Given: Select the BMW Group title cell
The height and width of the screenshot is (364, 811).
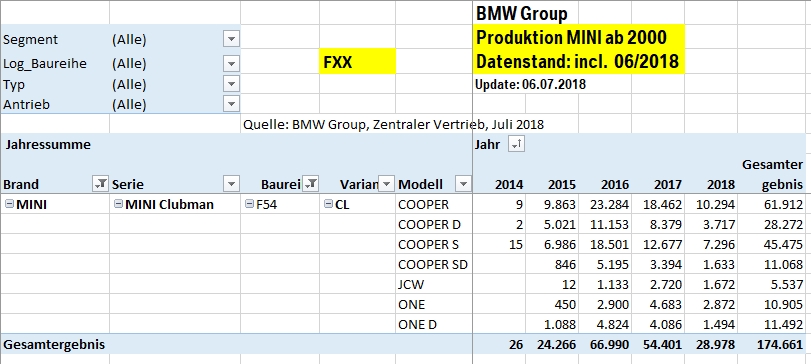Looking at the screenshot, I should click(x=521, y=14).
